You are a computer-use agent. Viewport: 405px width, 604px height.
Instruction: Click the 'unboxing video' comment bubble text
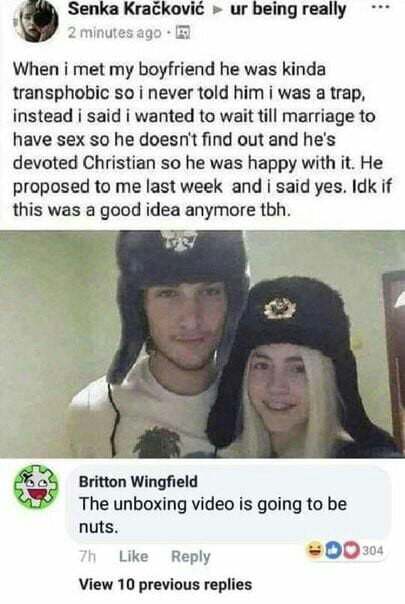(213, 515)
